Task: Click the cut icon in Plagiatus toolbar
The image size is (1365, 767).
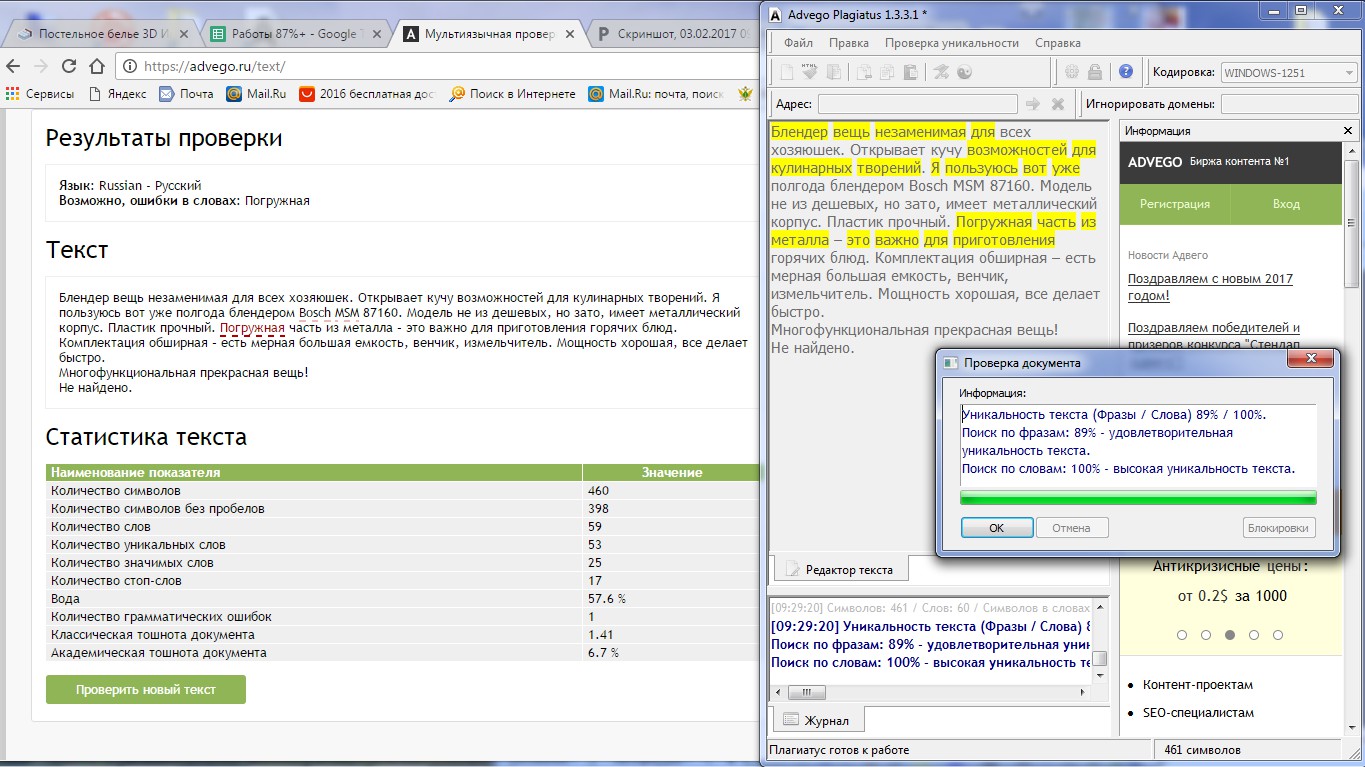Action: point(864,72)
